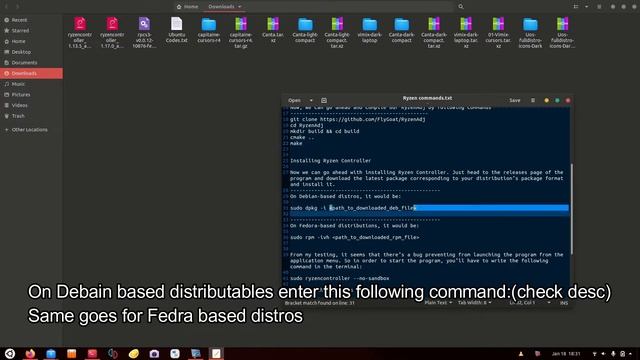This screenshot has width=640, height=360.
Task: Select the ryzencontroller 1.13.5 deb file
Action: coord(80,33)
